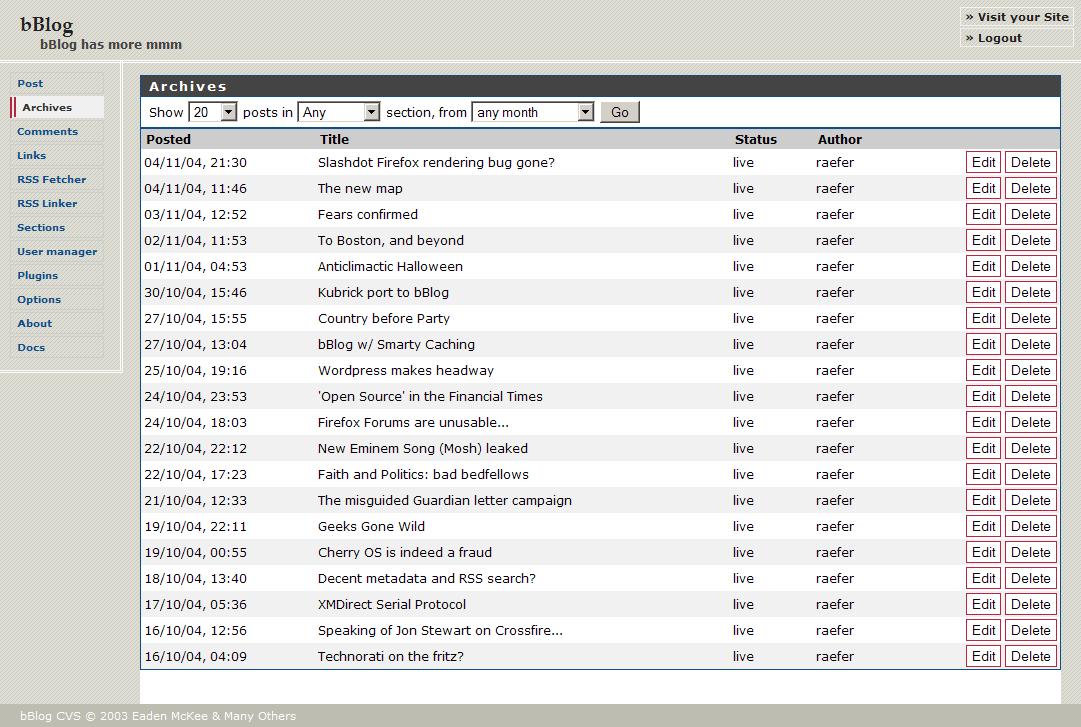This screenshot has height=727, width=1081.
Task: Edit 'To Boston, and beyond' post
Action: pyautogui.click(x=983, y=240)
